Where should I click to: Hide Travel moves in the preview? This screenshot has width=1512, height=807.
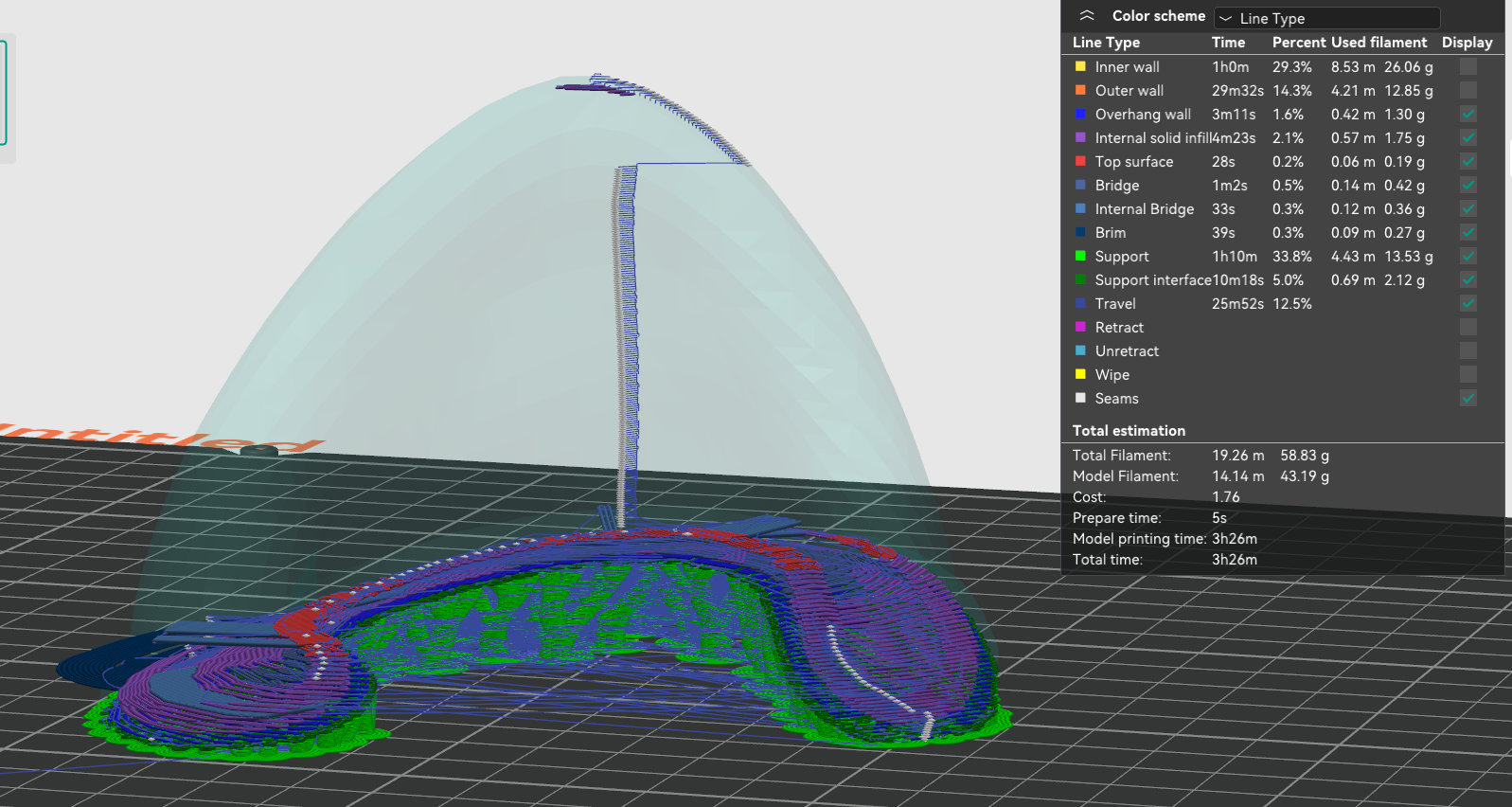1468,303
